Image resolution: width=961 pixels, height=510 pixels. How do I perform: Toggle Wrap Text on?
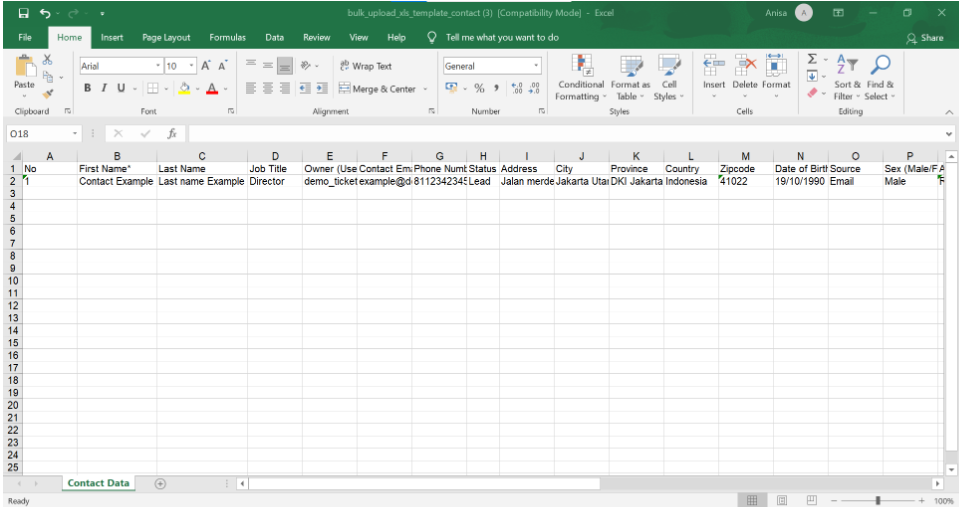366,66
